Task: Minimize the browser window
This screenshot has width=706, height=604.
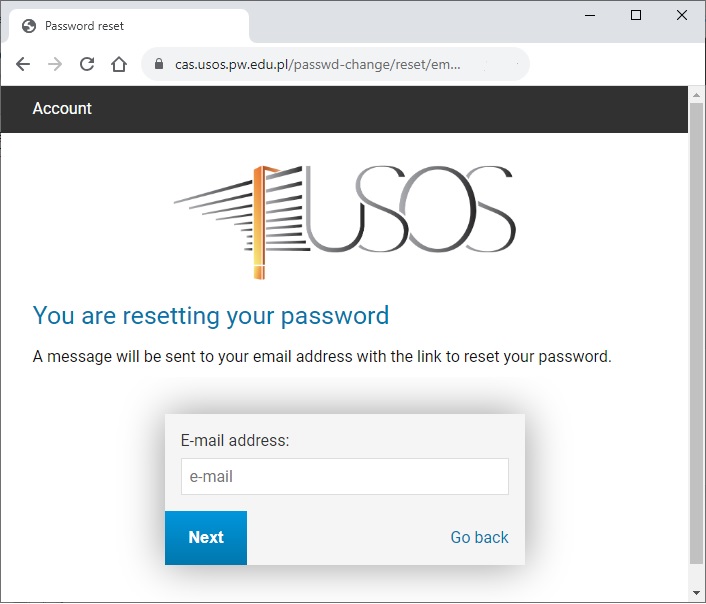Action: click(590, 15)
